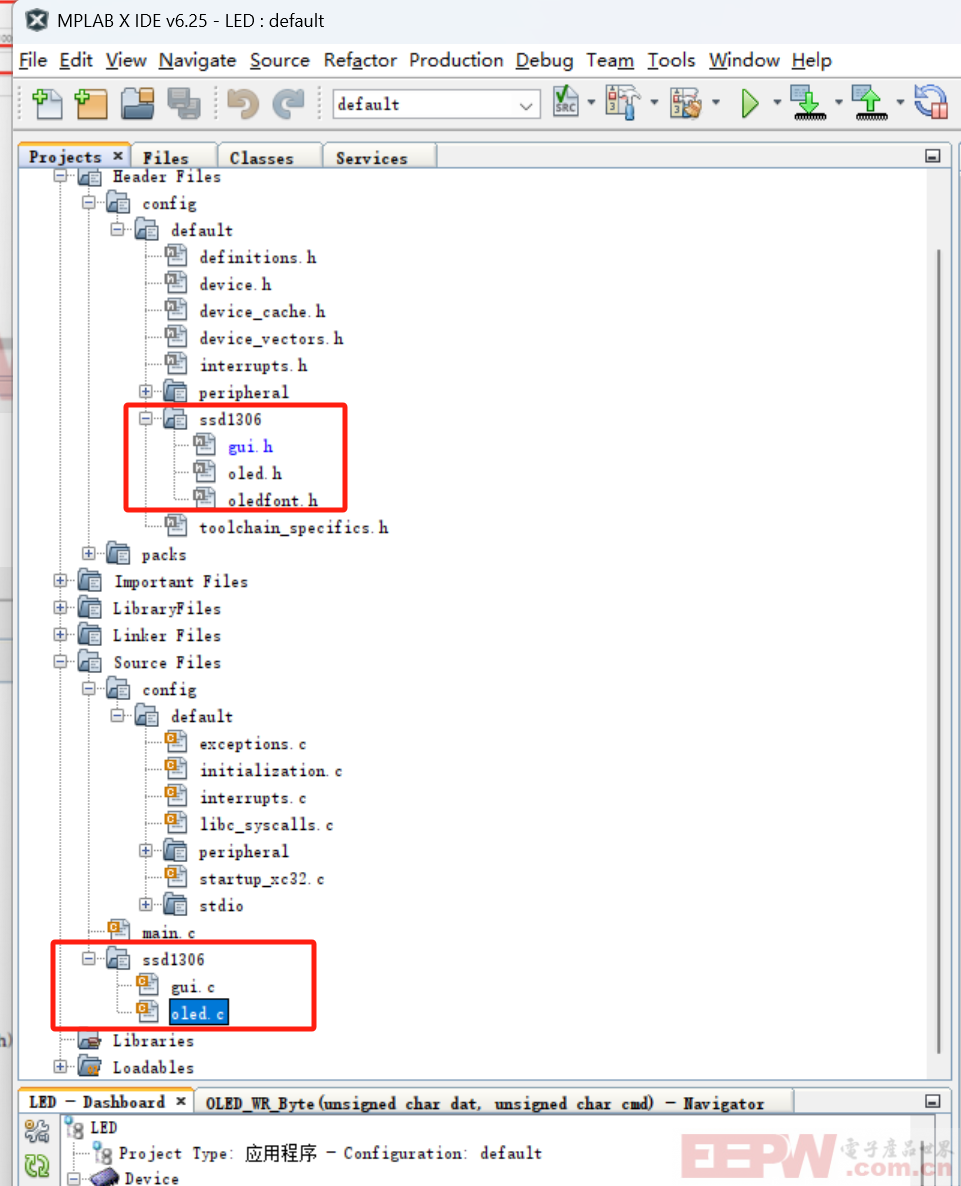Image resolution: width=961 pixels, height=1186 pixels.
Task: Expand the stdio folder
Action: [x=146, y=905]
